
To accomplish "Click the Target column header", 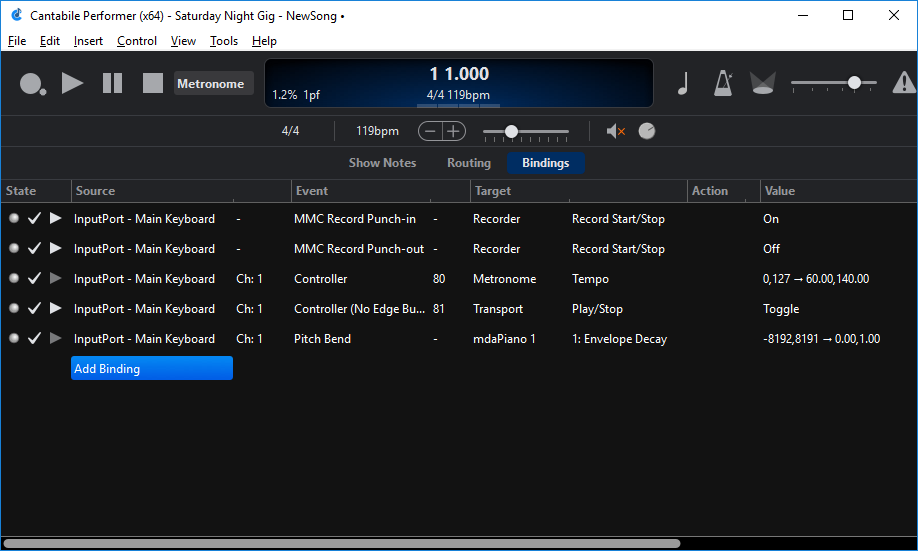I will point(579,191).
